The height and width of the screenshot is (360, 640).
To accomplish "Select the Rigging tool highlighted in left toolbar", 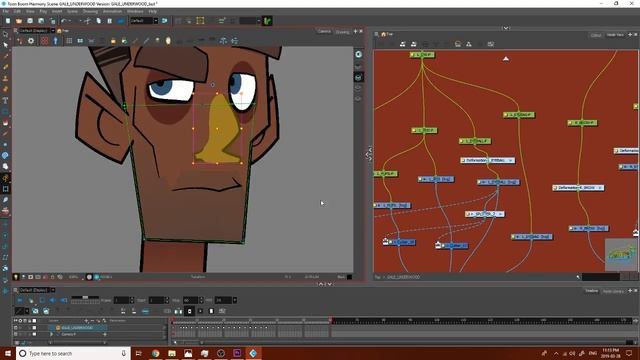I will pos(5,178).
